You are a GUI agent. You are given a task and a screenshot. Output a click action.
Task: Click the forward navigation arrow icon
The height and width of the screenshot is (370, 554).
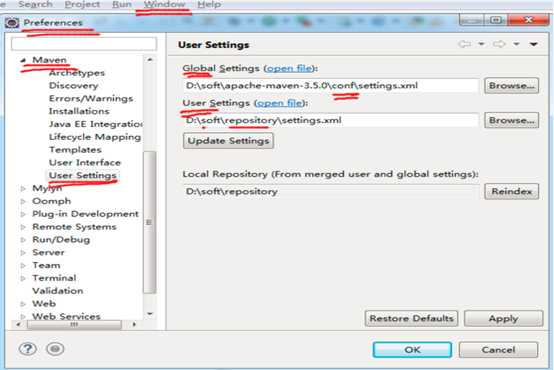(x=499, y=44)
